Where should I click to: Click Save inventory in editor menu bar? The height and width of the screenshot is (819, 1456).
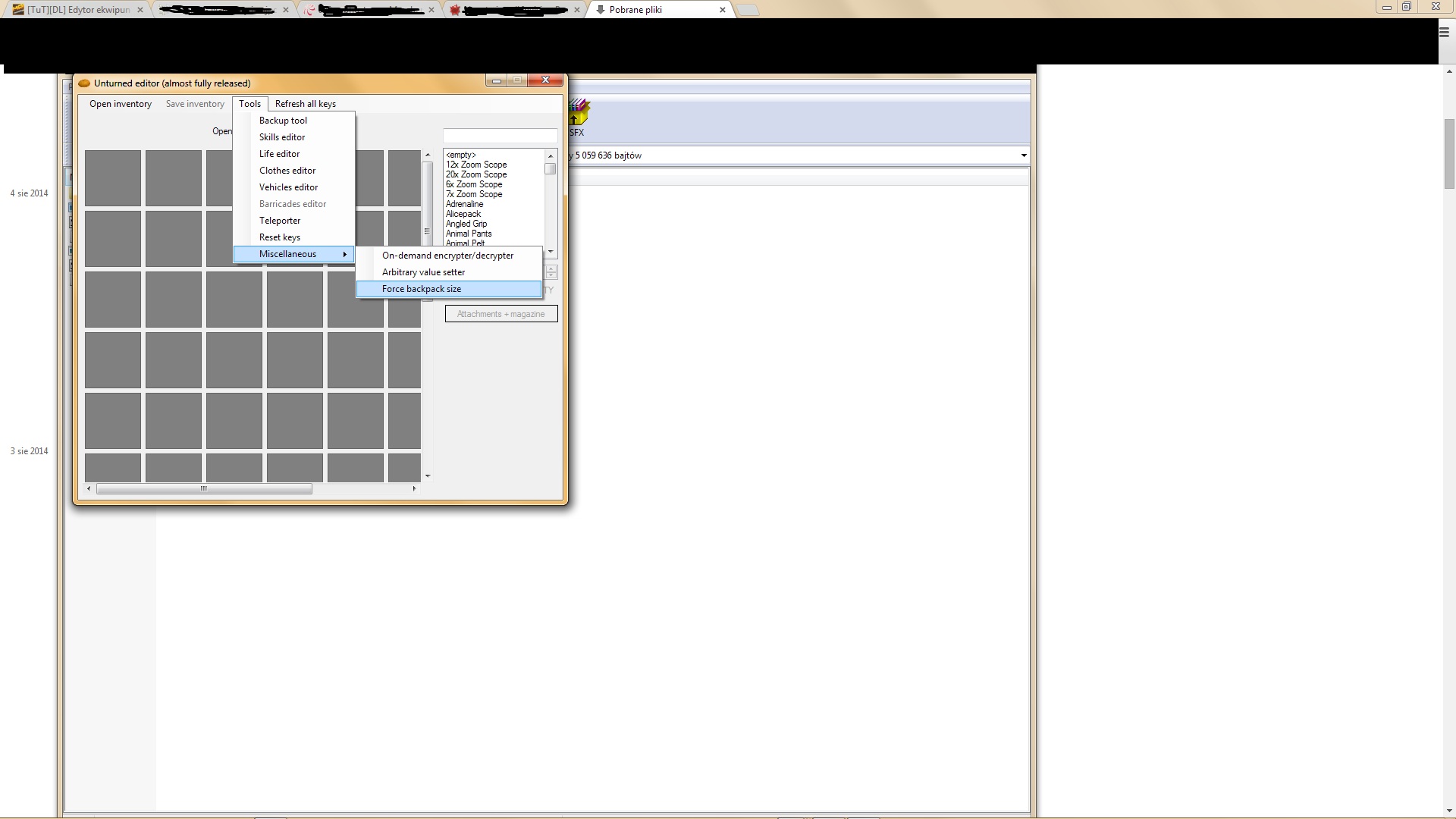point(195,104)
